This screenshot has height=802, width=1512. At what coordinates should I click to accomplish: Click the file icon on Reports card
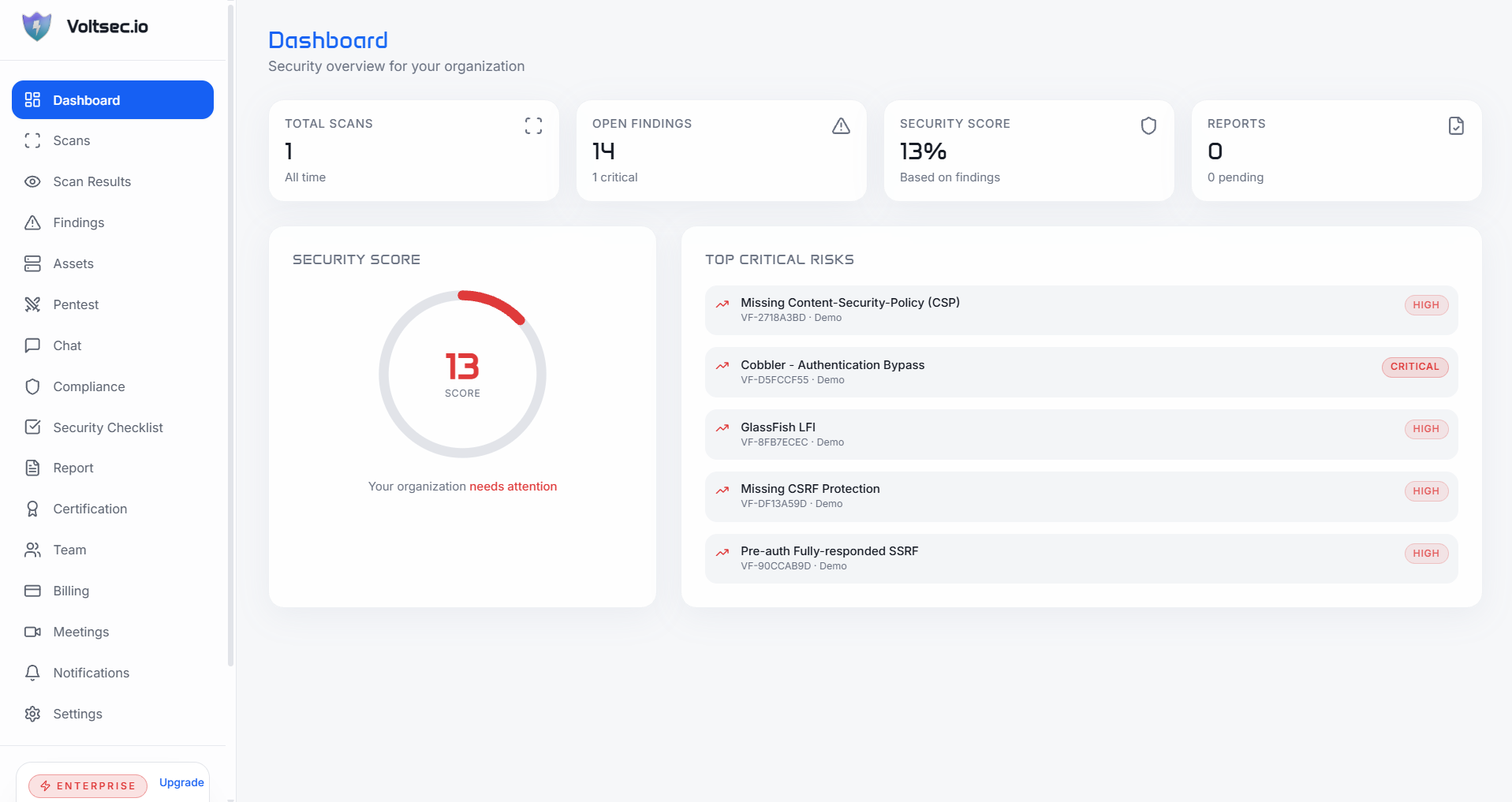click(1456, 125)
